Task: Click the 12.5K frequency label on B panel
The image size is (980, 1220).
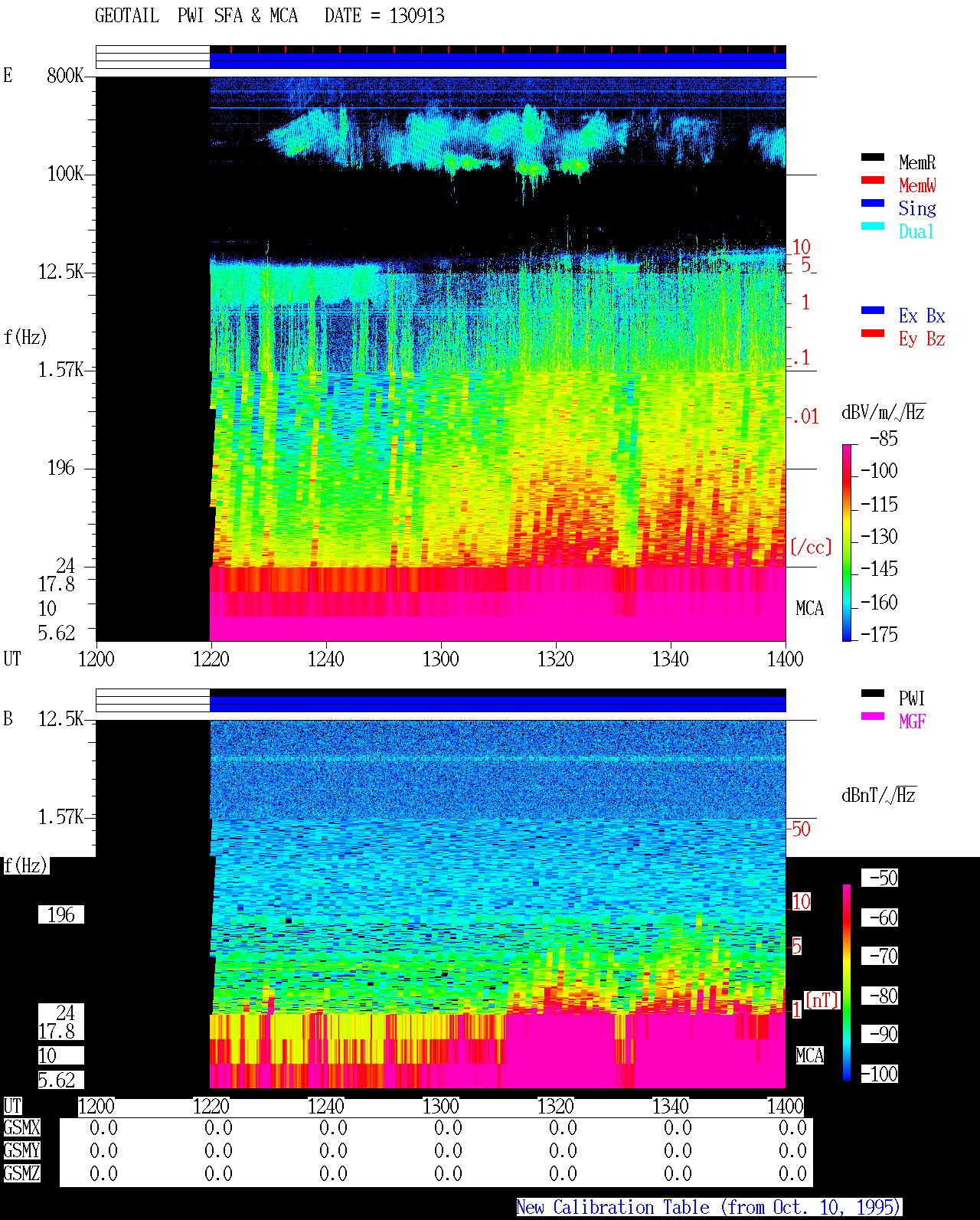Action: pyautogui.click(x=61, y=718)
